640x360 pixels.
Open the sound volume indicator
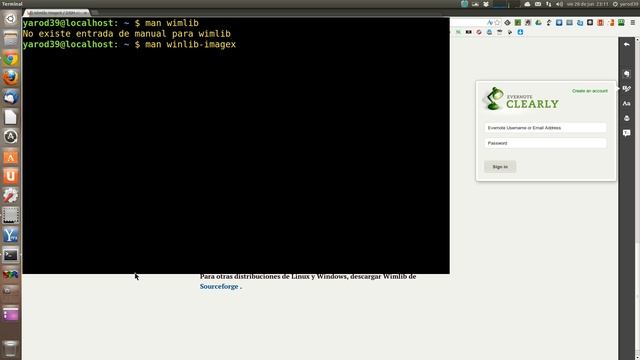click(559, 4)
